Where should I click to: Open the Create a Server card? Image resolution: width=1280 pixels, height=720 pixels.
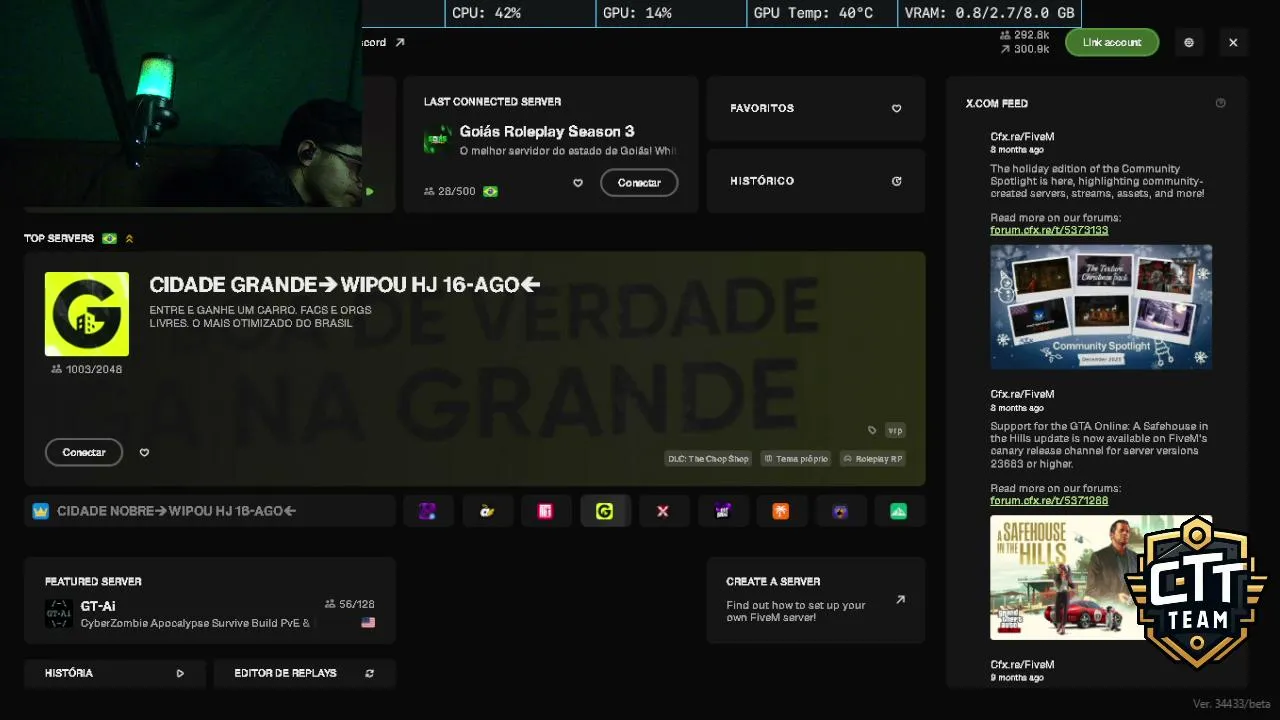(x=816, y=600)
